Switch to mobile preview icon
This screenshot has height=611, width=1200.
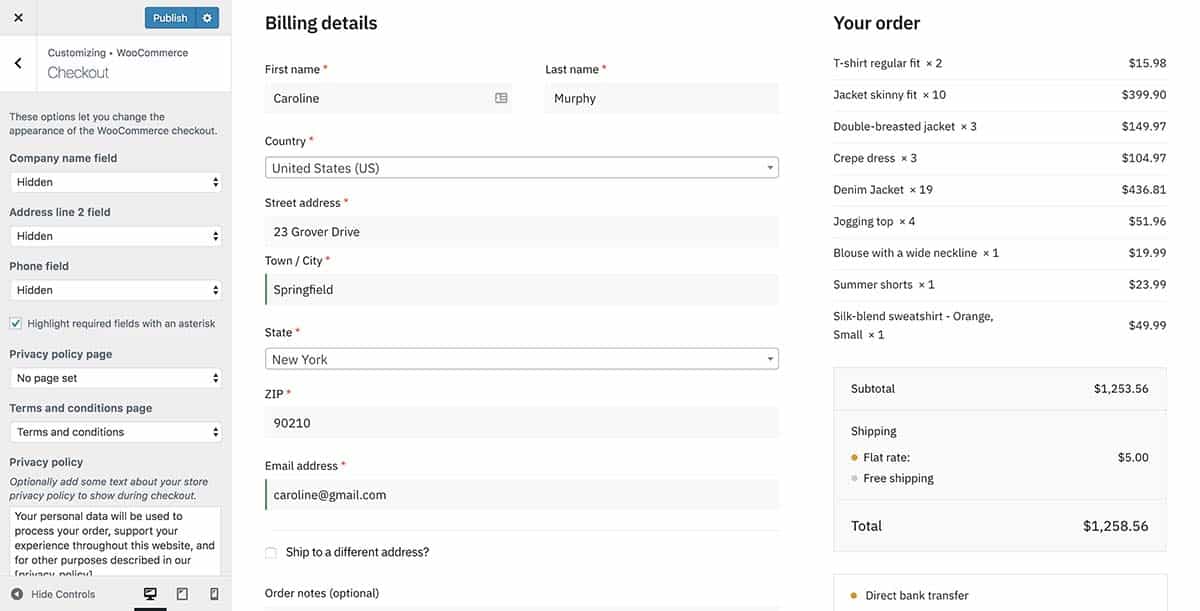[214, 594]
